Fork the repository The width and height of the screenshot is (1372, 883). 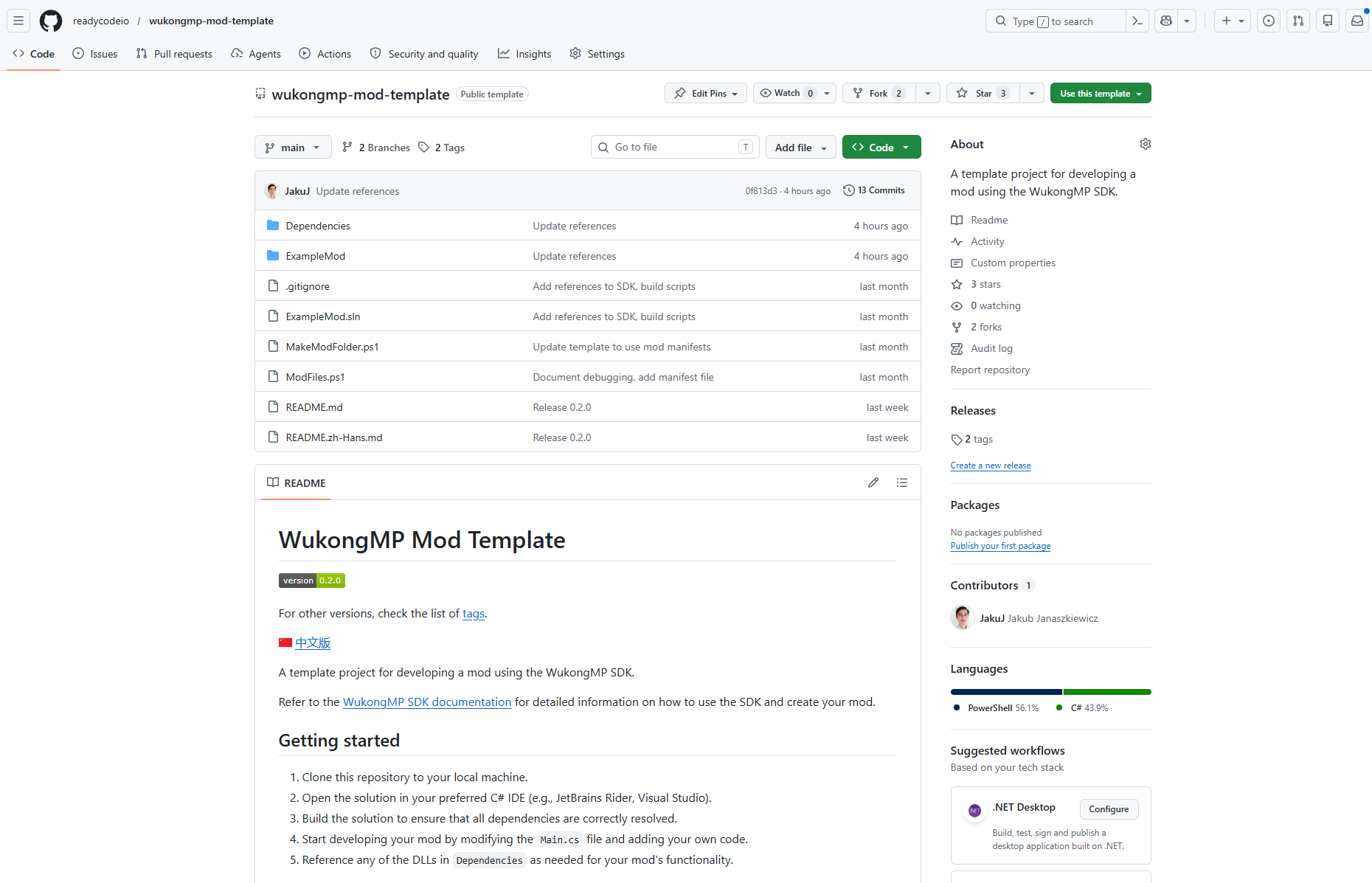click(879, 93)
